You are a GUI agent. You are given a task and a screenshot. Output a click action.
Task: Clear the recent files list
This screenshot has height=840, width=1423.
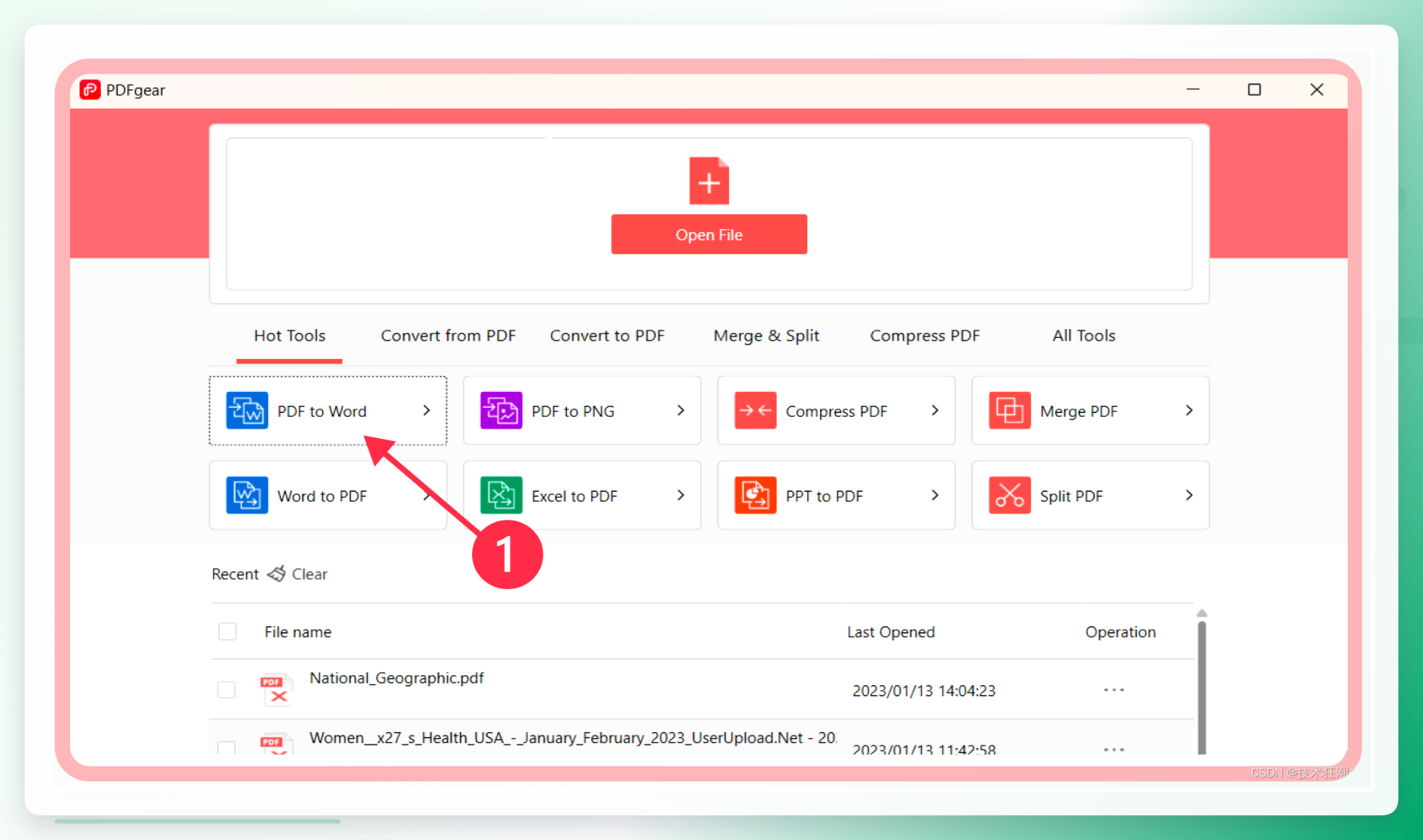309,574
